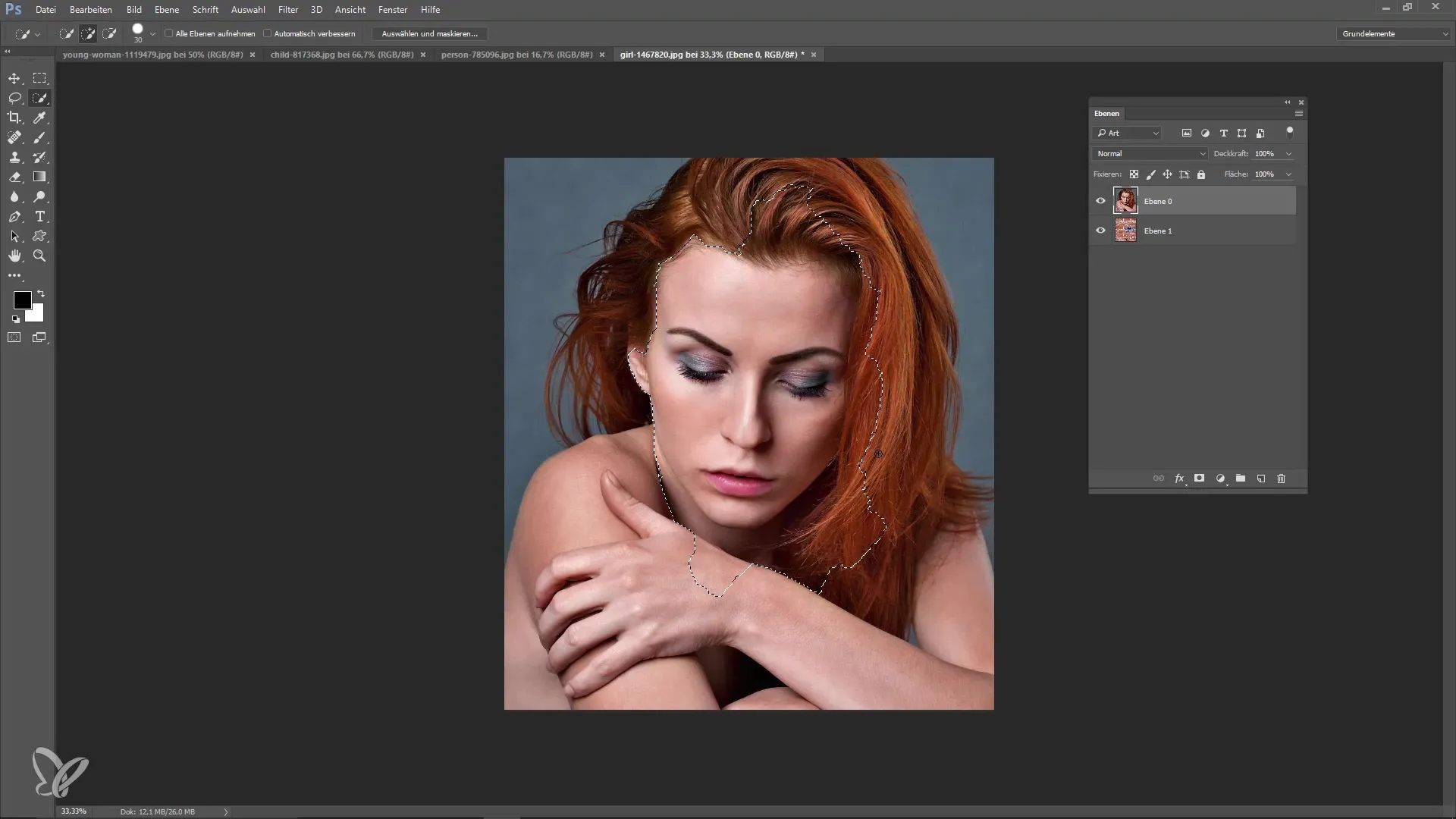Open the layer filter type 'Art' dropdown
Screen dimensions: 1456x819
click(1128, 133)
